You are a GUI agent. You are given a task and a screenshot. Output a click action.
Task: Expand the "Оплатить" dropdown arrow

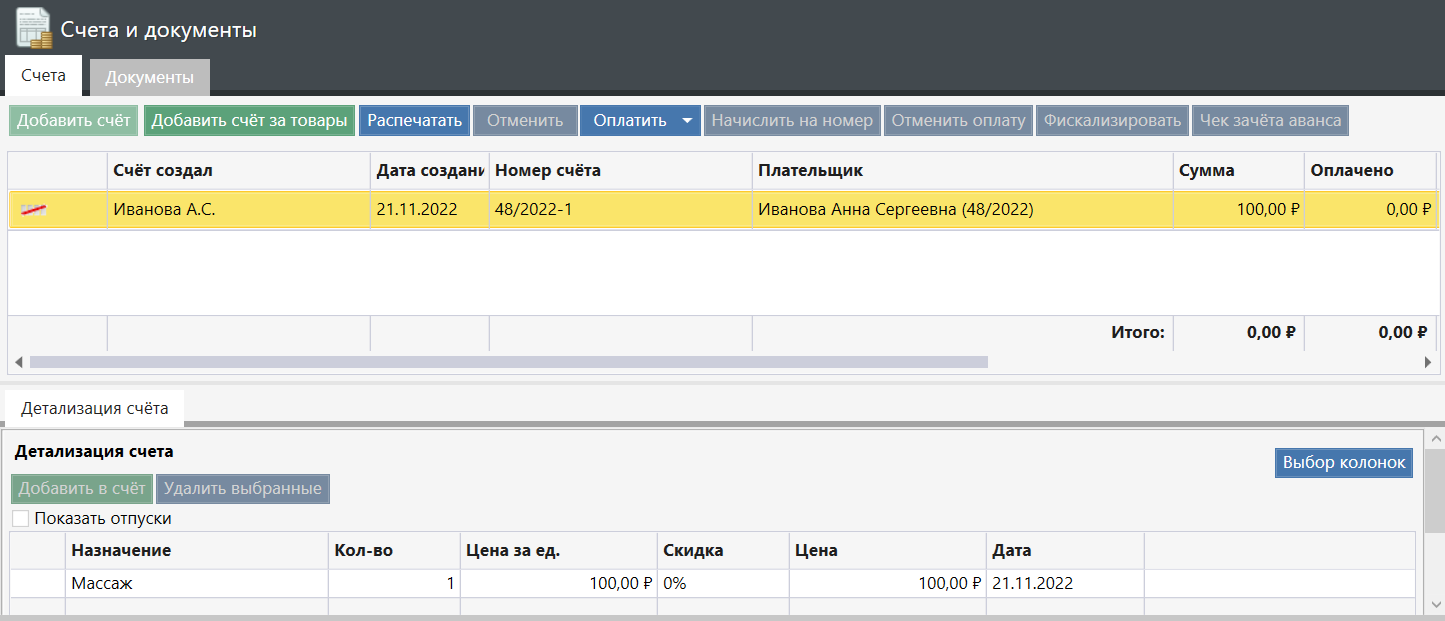pyautogui.click(x=687, y=121)
